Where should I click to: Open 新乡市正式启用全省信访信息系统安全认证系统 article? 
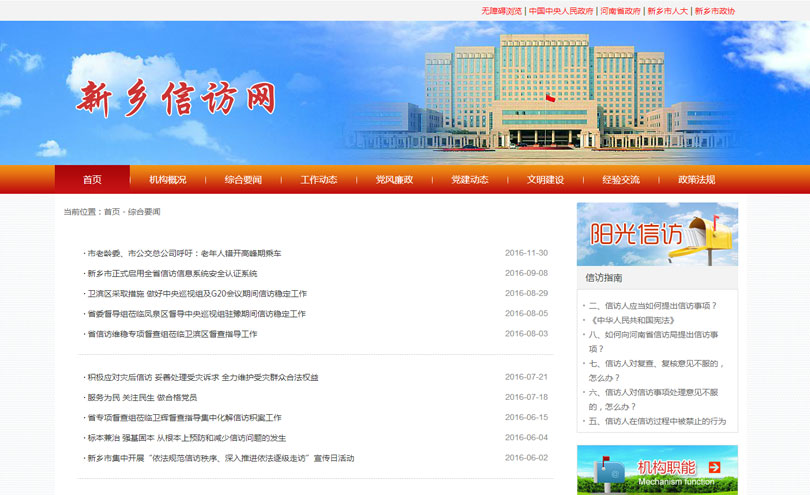[x=172, y=274]
